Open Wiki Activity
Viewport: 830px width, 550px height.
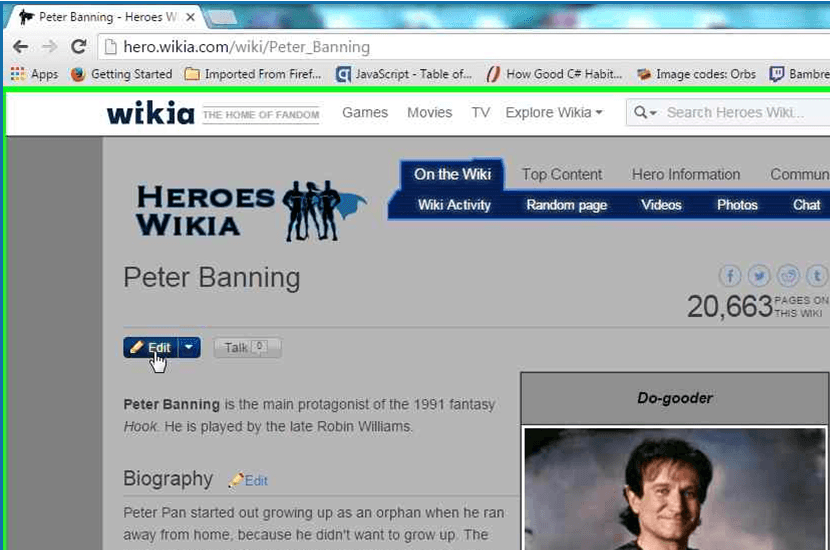click(454, 205)
